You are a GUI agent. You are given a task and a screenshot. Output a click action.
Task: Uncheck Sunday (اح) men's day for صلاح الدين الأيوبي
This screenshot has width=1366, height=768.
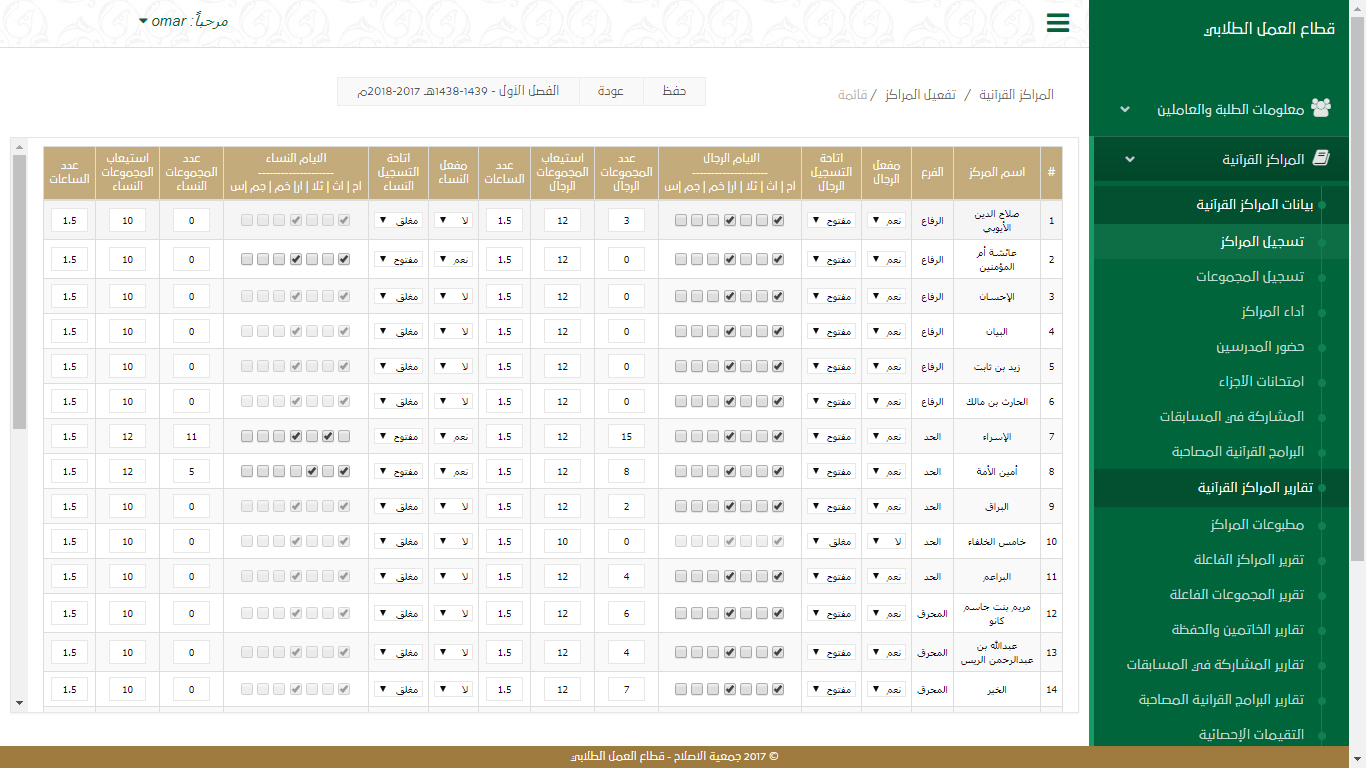[778, 220]
